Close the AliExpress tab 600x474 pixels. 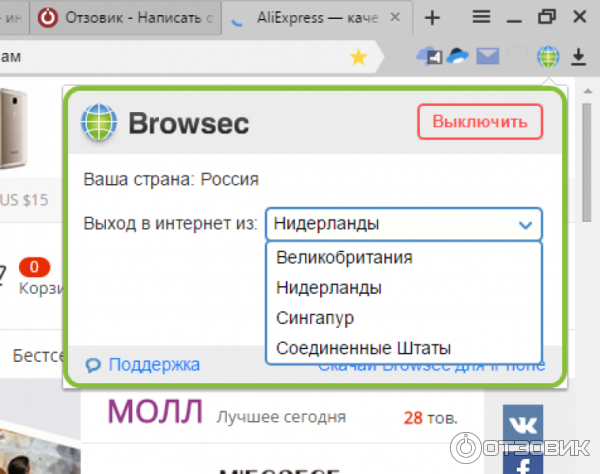click(x=400, y=18)
